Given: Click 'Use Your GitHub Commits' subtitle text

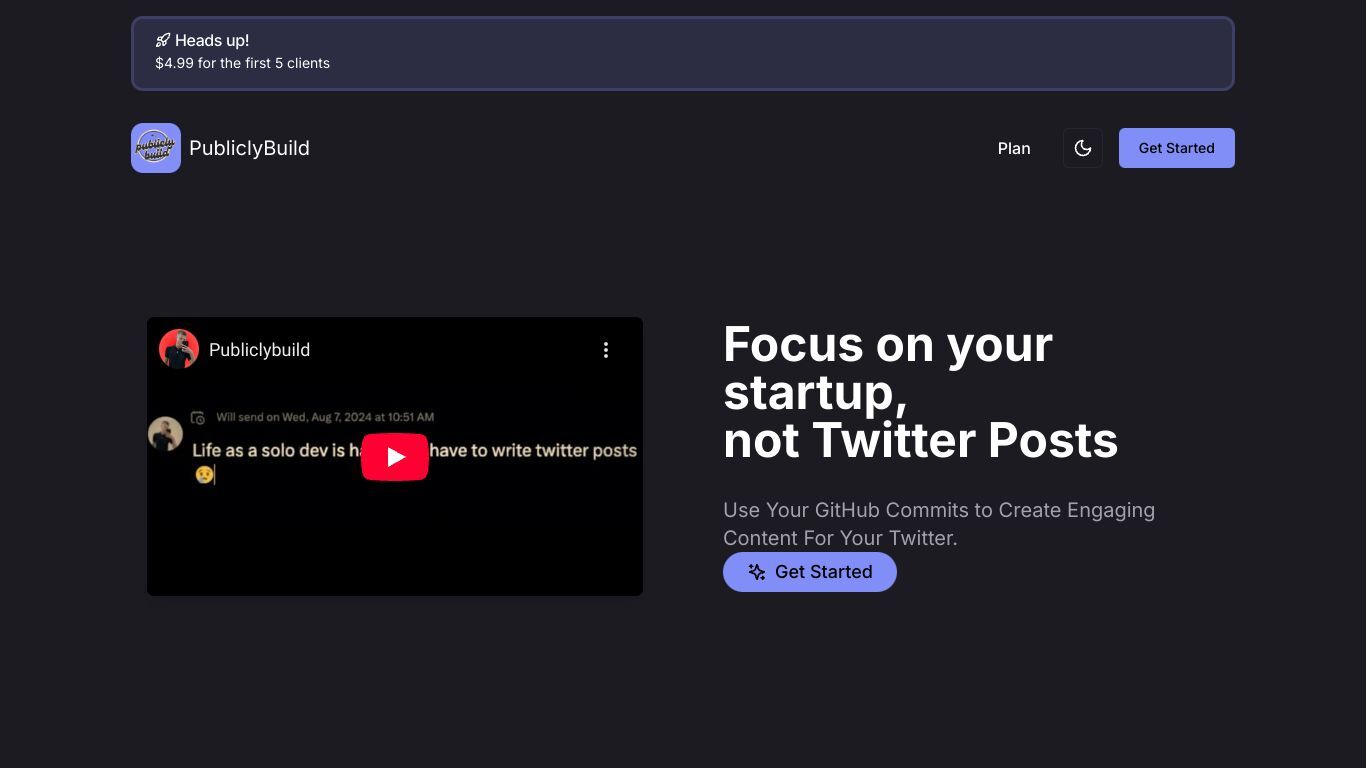Looking at the screenshot, I should click(x=939, y=524).
